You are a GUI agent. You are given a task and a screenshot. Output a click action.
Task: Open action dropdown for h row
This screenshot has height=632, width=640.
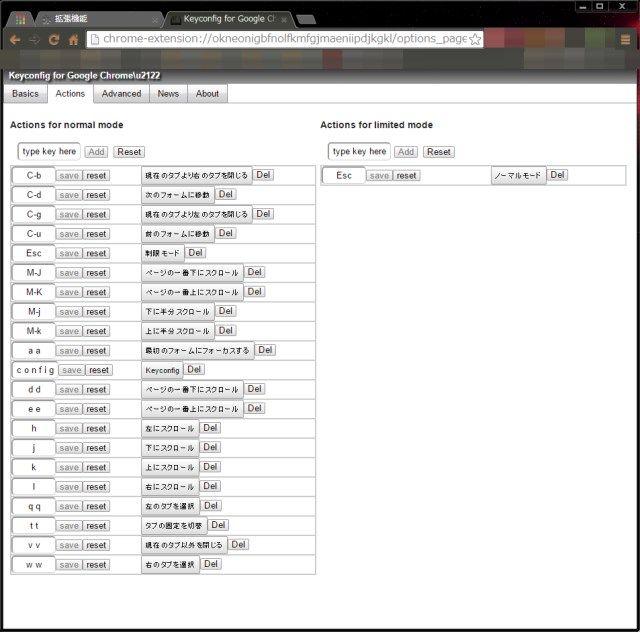pos(170,429)
